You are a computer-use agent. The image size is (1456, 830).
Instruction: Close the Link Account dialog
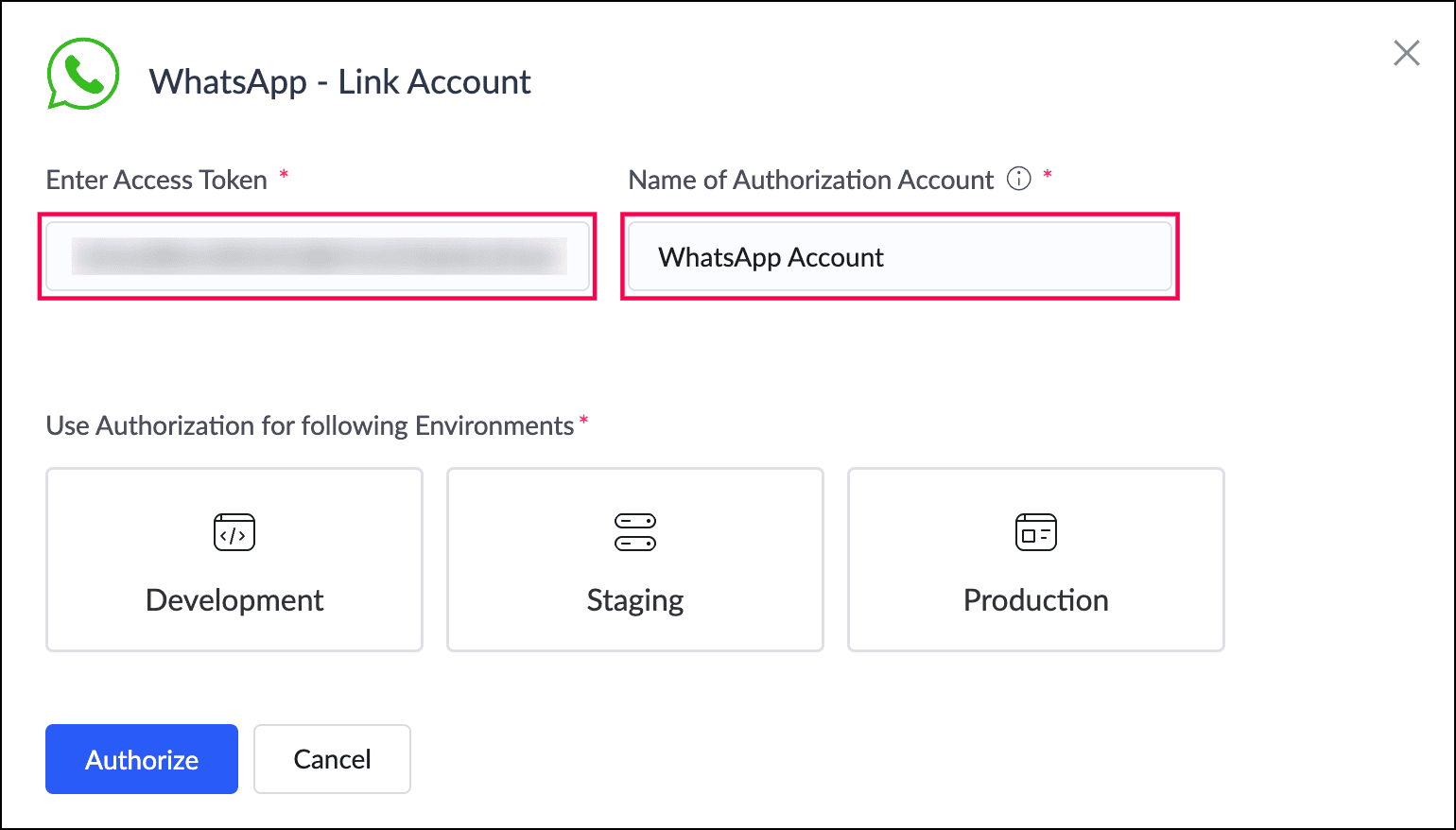tap(1406, 54)
